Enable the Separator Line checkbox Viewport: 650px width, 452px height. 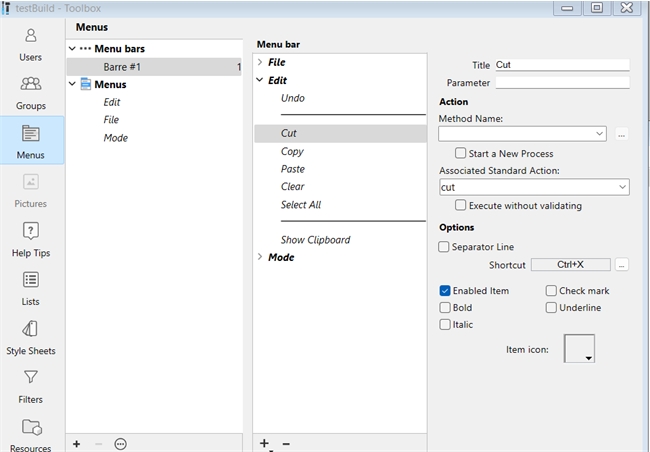(444, 247)
